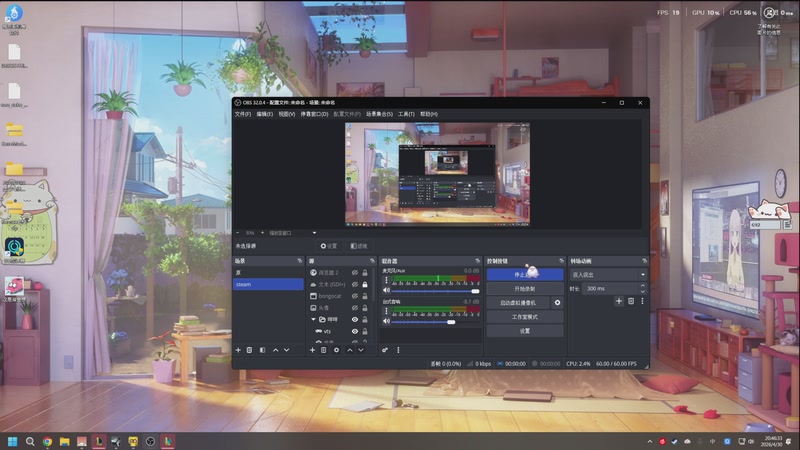Screen dimensions: 800x450
Task: Toggle the lock on the bongocat source
Action: (x=365, y=296)
